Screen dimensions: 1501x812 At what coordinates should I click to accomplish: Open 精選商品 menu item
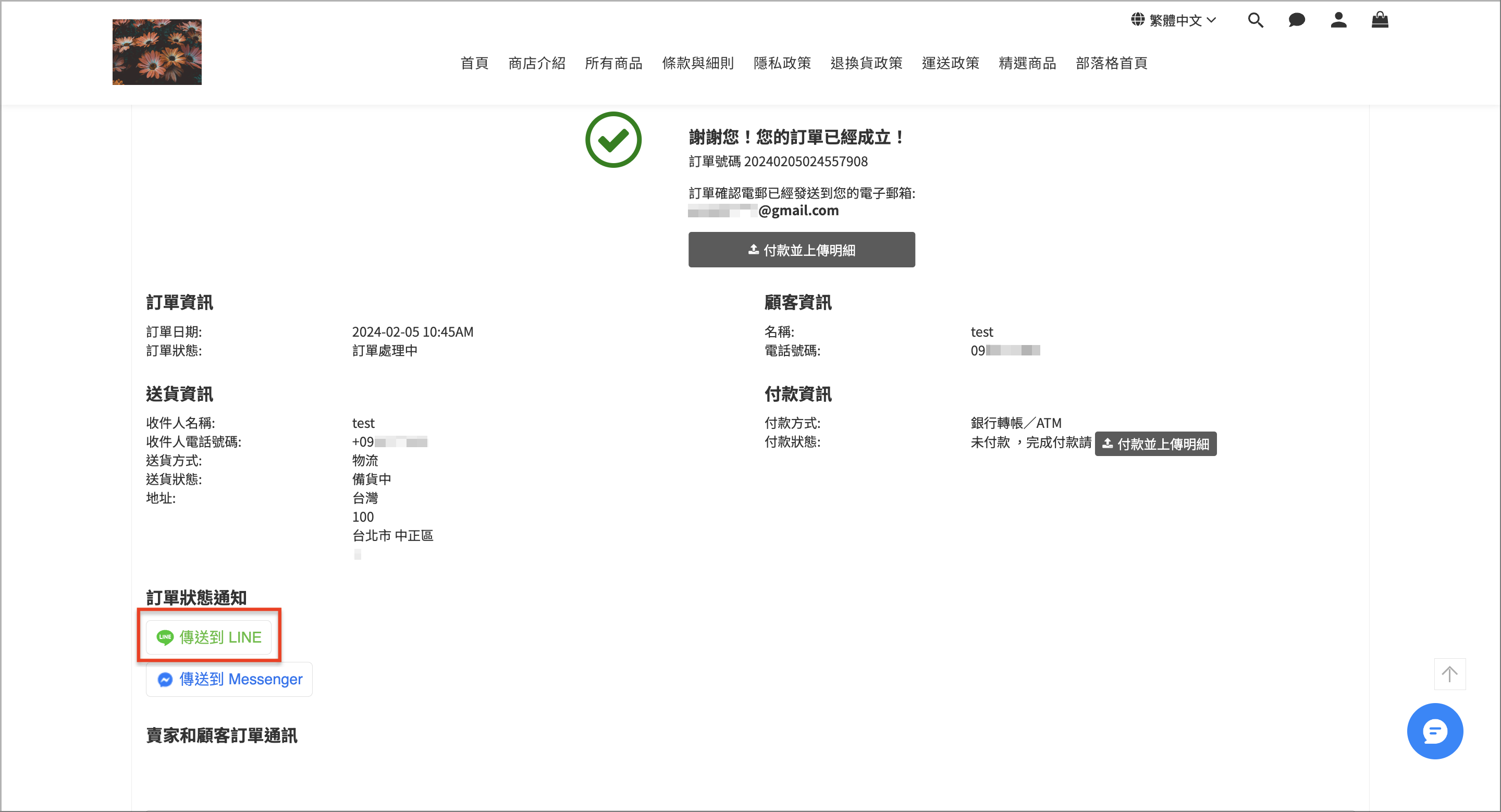[x=1027, y=63]
